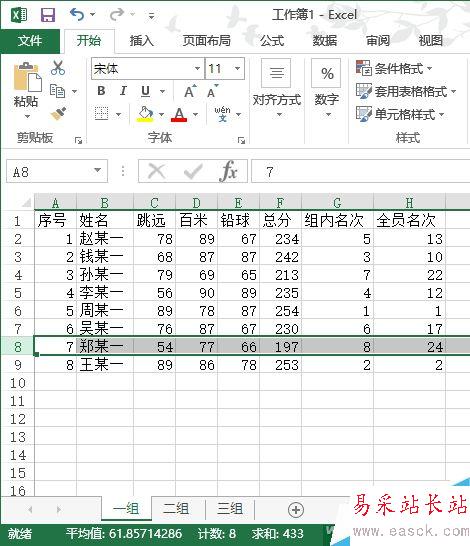Click the wén phonetic guide icon

tap(222, 114)
